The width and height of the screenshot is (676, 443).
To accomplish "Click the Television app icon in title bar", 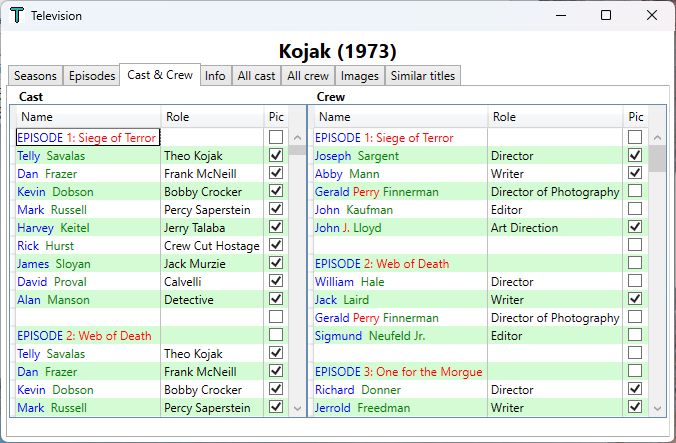I will click(17, 16).
